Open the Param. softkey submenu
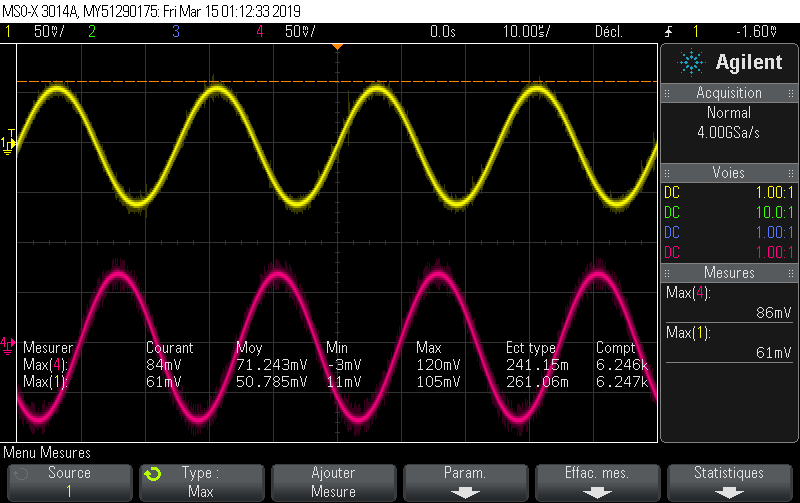Screen dimensions: 800x503 [x=465, y=481]
